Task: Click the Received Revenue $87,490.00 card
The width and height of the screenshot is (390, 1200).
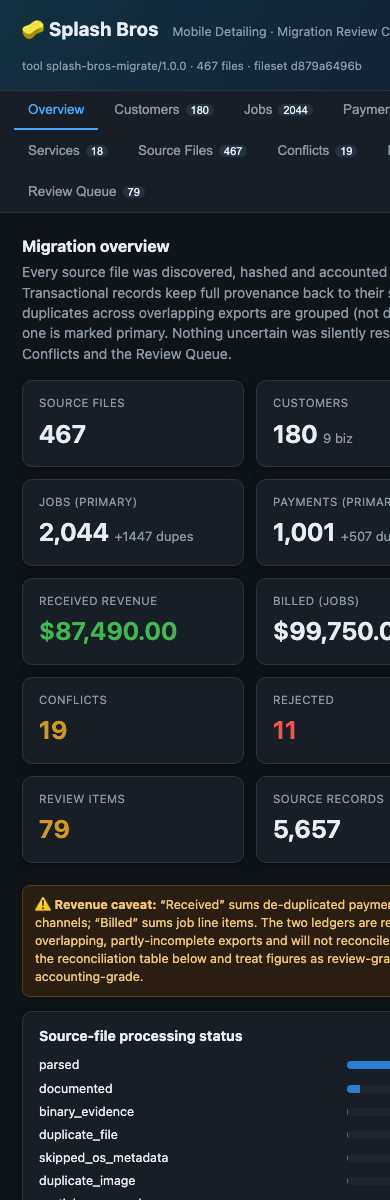Action: coord(133,621)
